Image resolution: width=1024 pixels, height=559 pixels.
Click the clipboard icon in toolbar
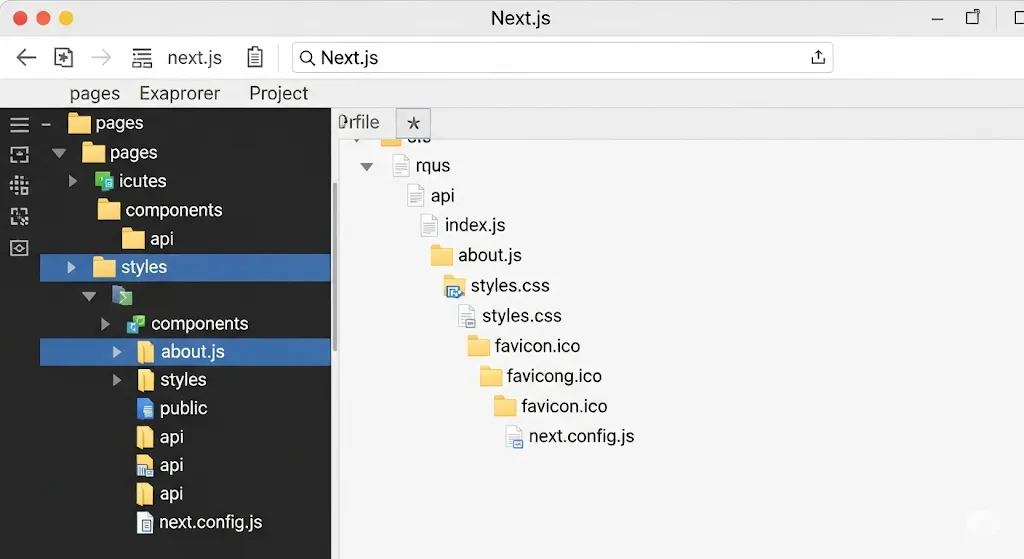pos(255,57)
